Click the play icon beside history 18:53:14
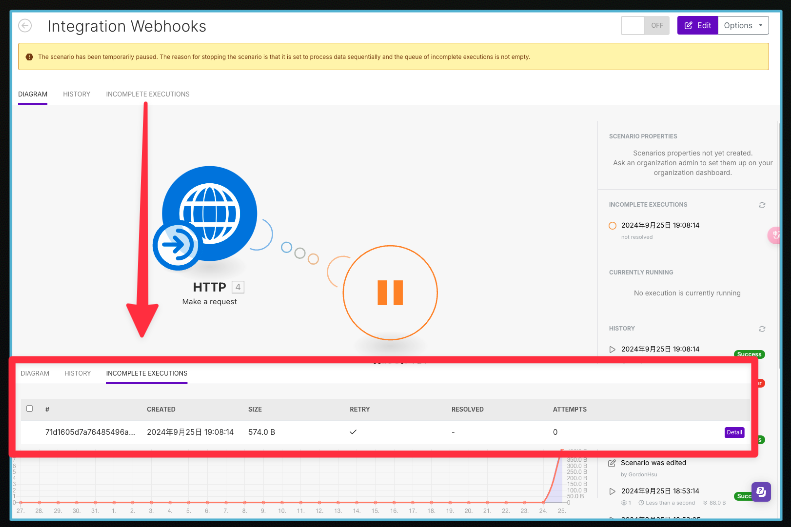The width and height of the screenshot is (791, 527). [x=612, y=491]
